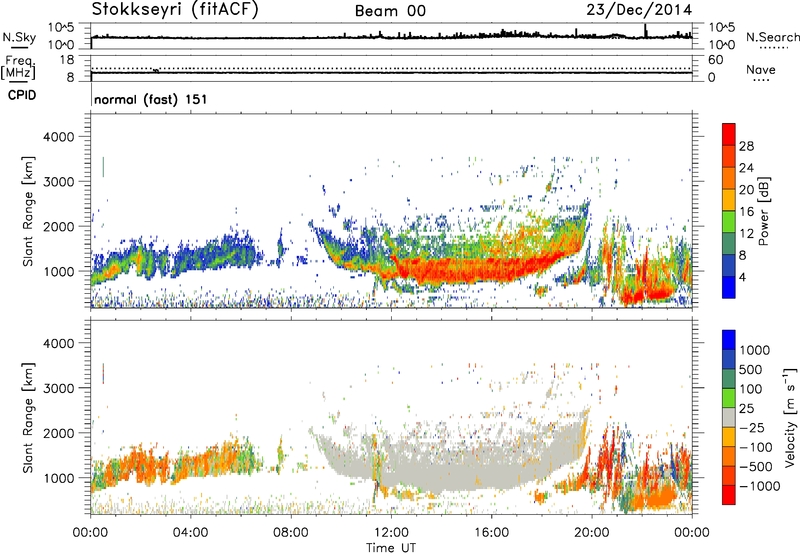Click the 'Stokkseyri (fitACF)' title text
This screenshot has height=554, width=800.
pyautogui.click(x=174, y=10)
